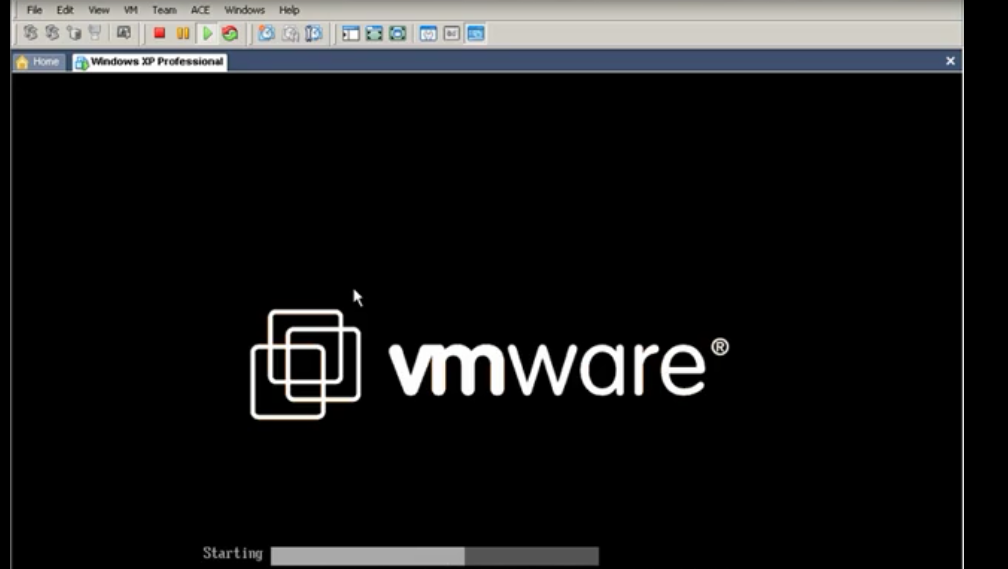
Task: Open the File menu
Action: 34,10
